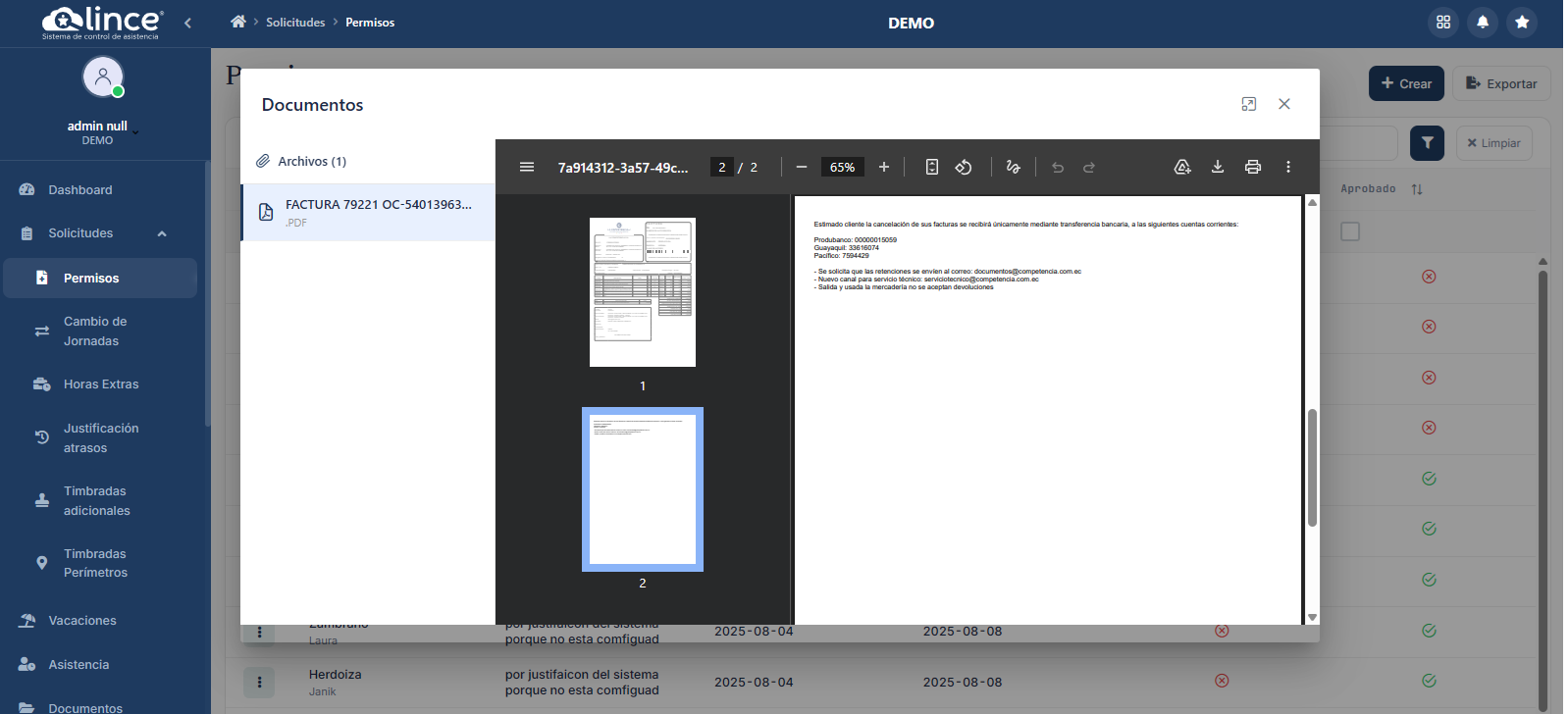Click the Limpiar button

click(x=1493, y=143)
